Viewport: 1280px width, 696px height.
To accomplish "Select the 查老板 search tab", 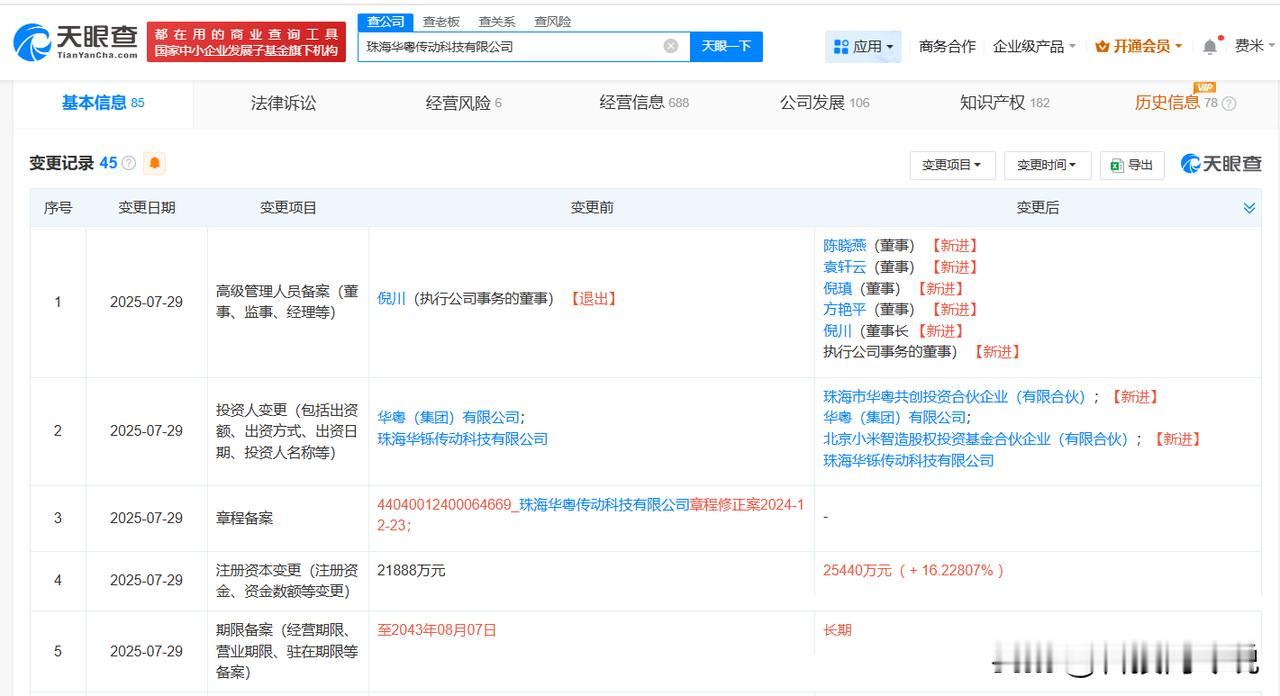I will pos(441,22).
